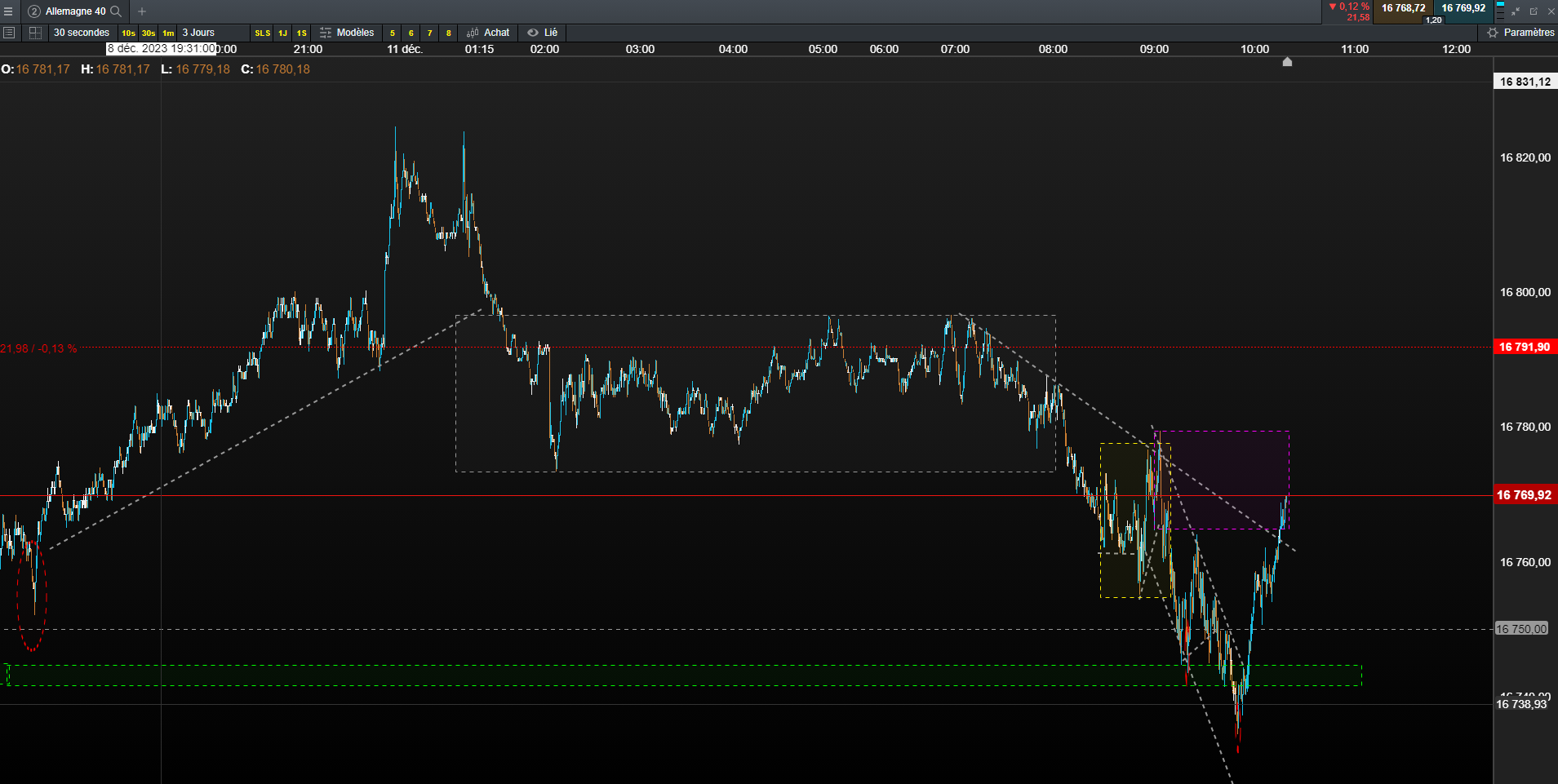
Task: Click the cursor date label 8 déc. 2023 19:31:00
Action: point(162,49)
